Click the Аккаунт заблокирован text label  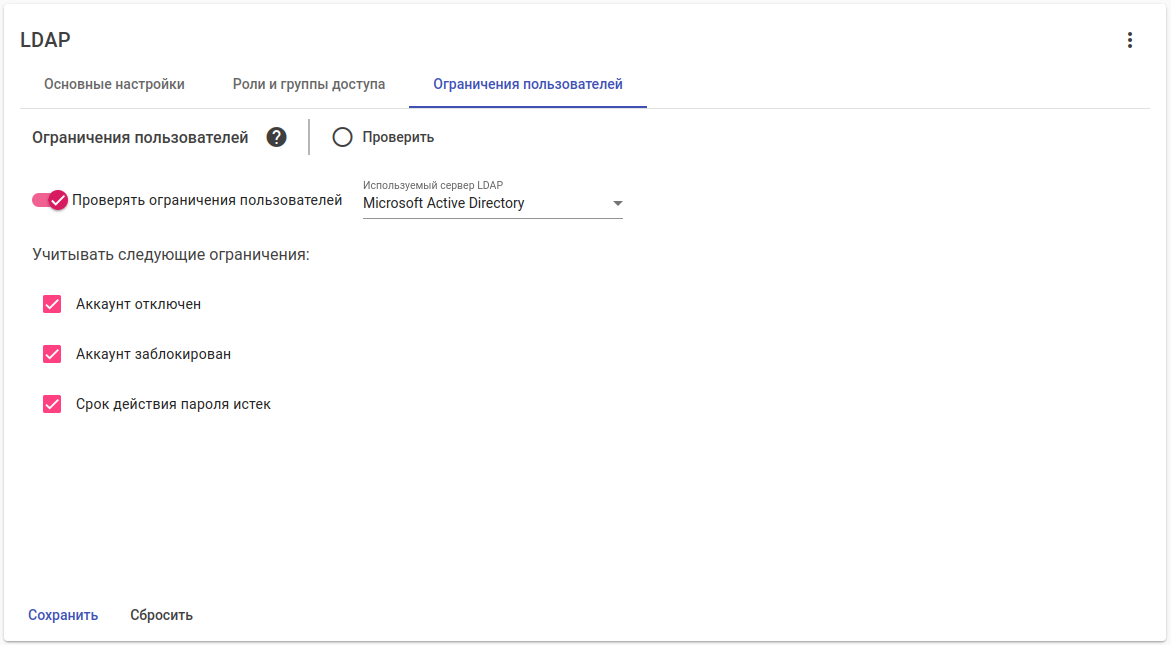pyautogui.click(x=153, y=354)
